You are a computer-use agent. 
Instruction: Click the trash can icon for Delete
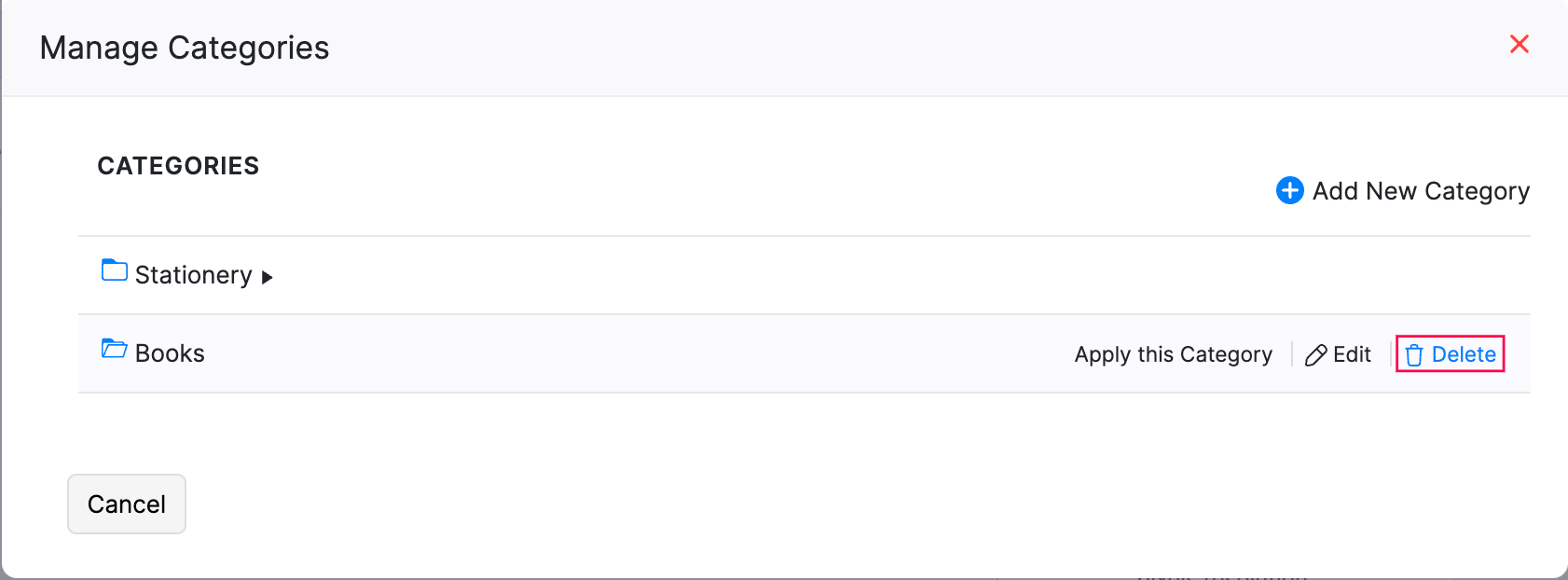(1414, 355)
